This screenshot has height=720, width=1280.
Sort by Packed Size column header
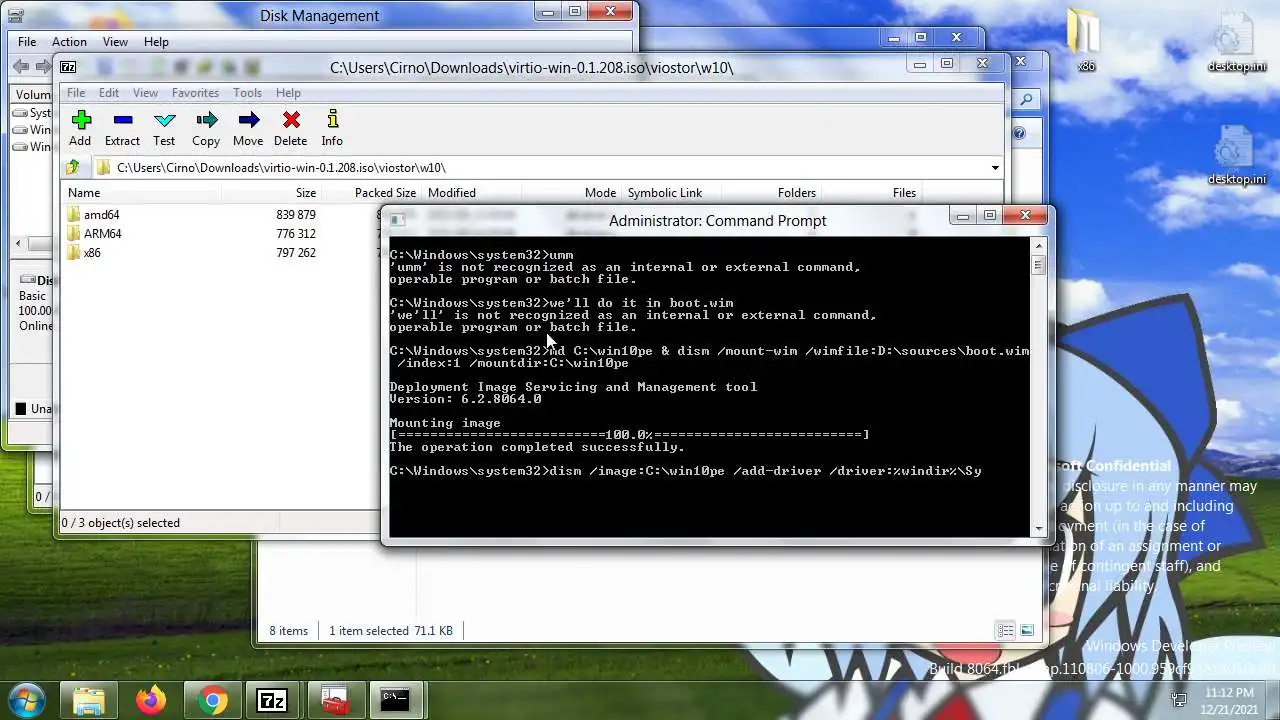click(x=371, y=193)
